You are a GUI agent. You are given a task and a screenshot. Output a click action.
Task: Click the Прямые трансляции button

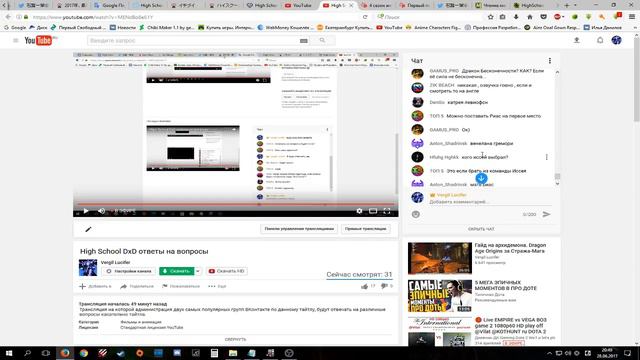coord(365,229)
